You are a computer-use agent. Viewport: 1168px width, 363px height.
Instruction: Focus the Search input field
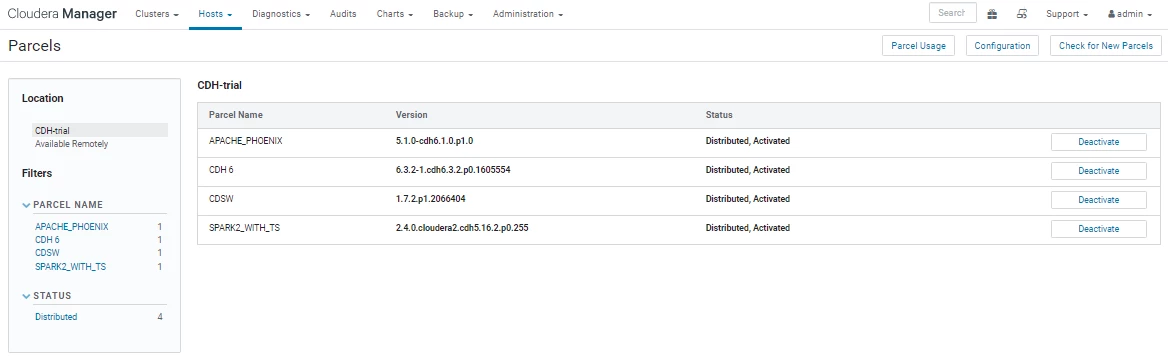(953, 13)
